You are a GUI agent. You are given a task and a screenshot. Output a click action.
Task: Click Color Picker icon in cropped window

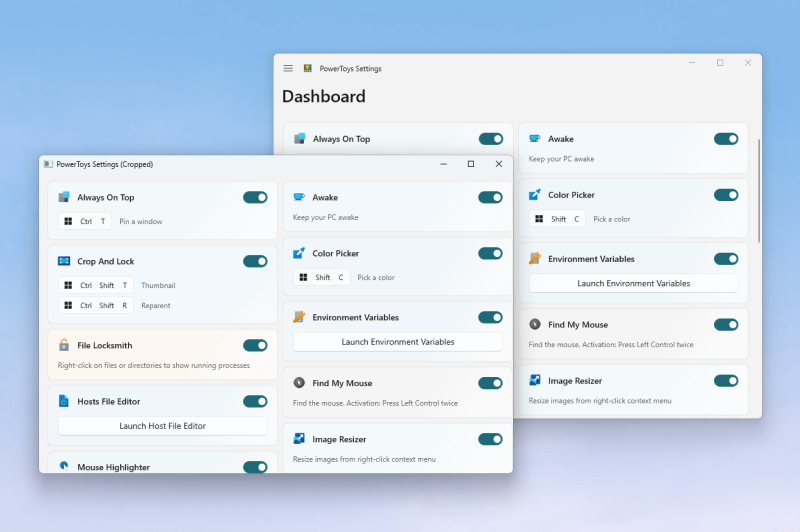click(x=299, y=253)
